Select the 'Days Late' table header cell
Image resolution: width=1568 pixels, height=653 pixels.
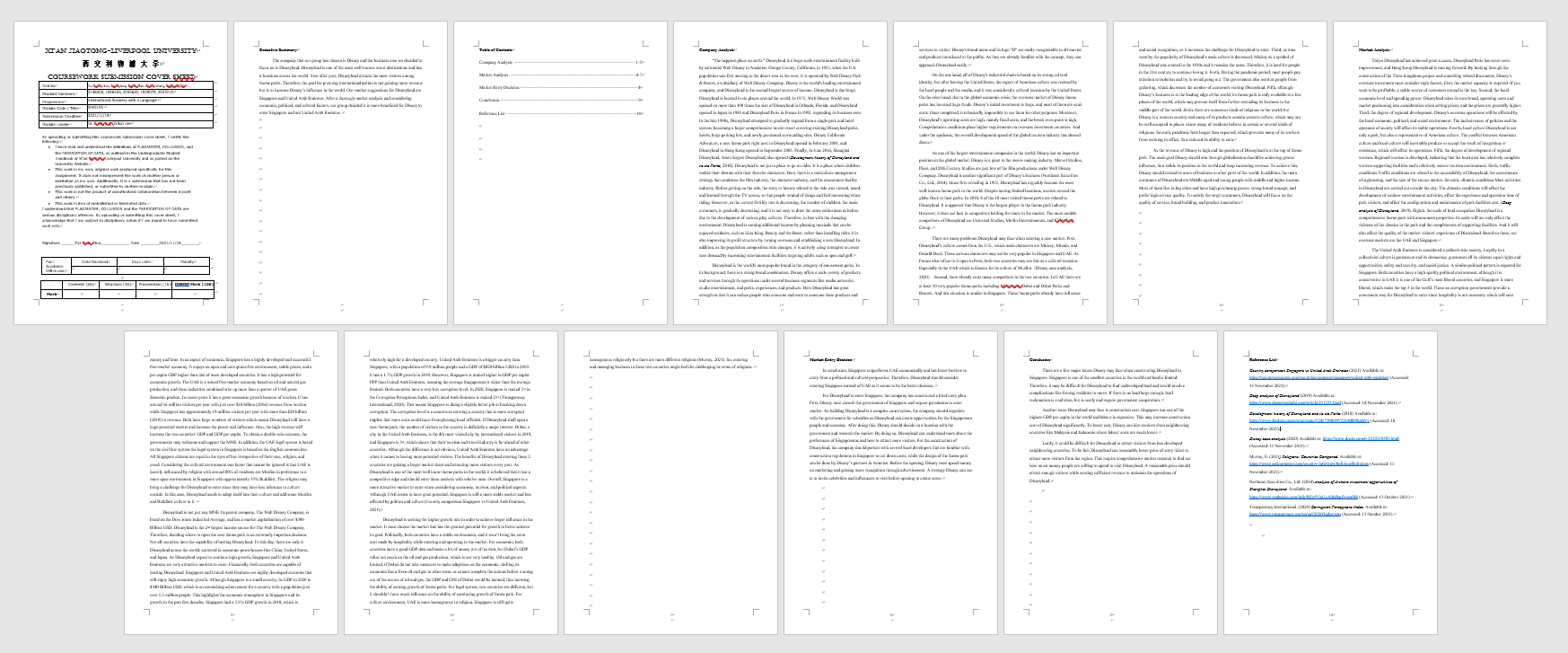click(140, 261)
